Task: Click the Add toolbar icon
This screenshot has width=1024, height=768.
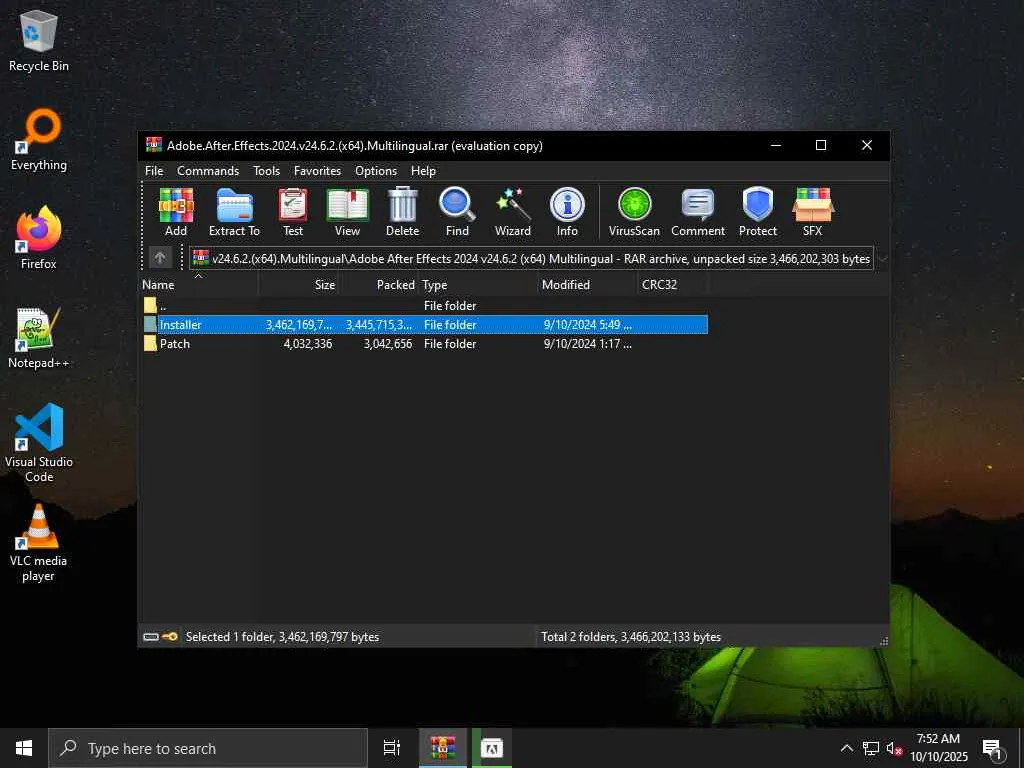Action: point(176,212)
